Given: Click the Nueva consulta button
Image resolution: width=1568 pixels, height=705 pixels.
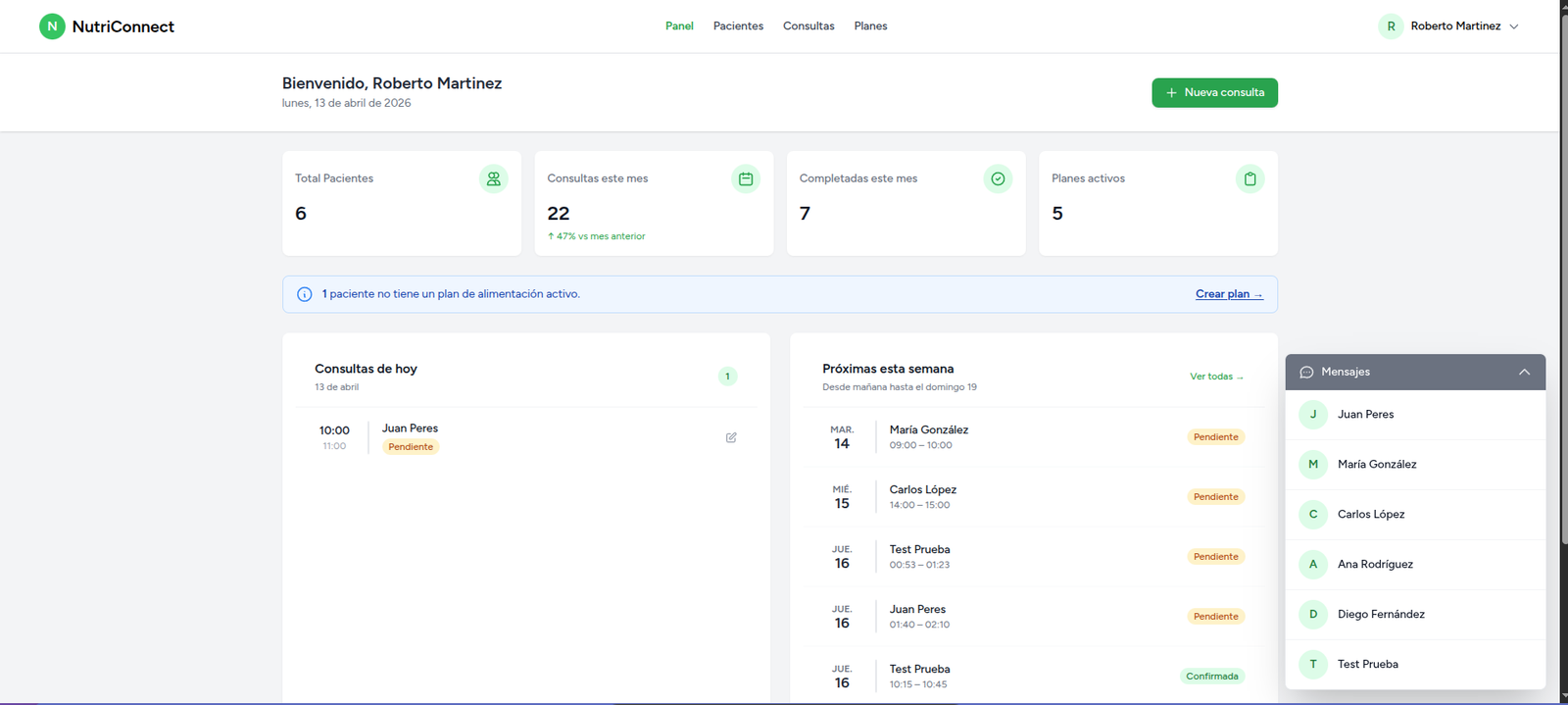Looking at the screenshot, I should (1214, 92).
